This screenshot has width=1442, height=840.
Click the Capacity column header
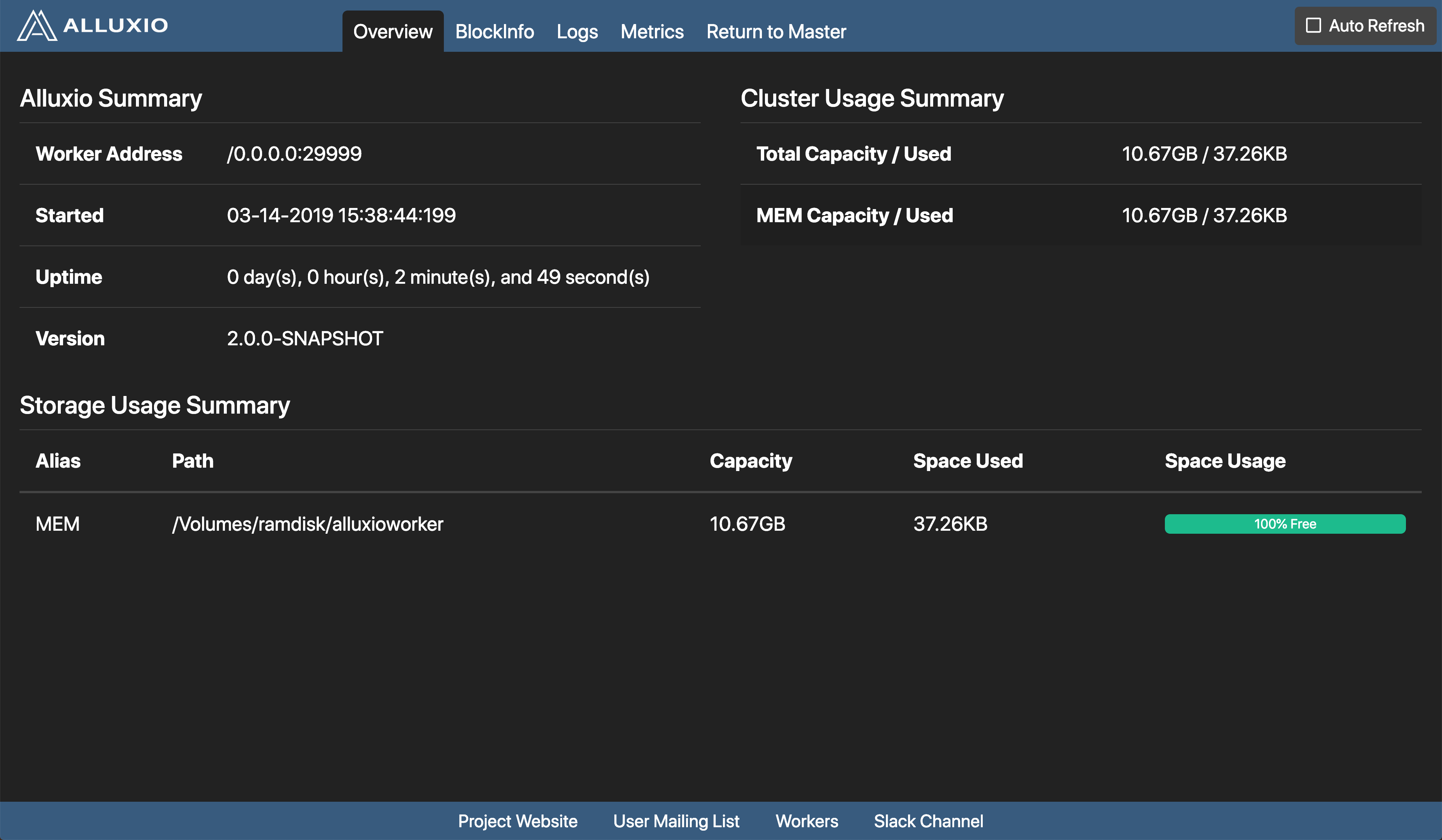(751, 461)
